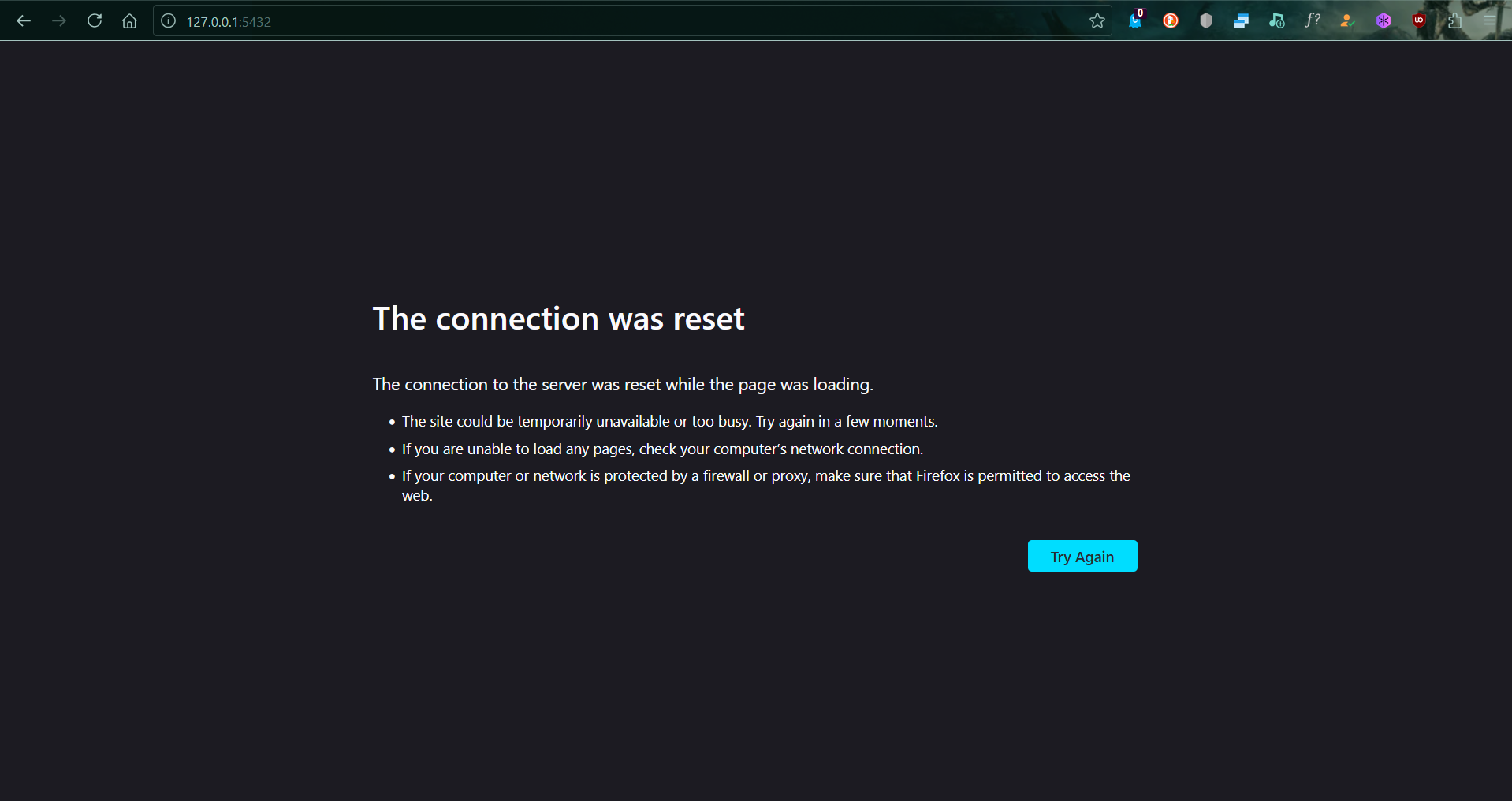Reload the current page
The width and height of the screenshot is (1512, 801).
click(x=95, y=21)
